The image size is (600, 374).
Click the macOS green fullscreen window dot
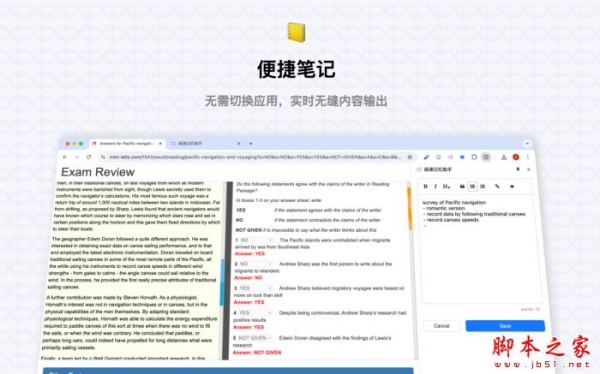pyautogui.click(x=81, y=144)
